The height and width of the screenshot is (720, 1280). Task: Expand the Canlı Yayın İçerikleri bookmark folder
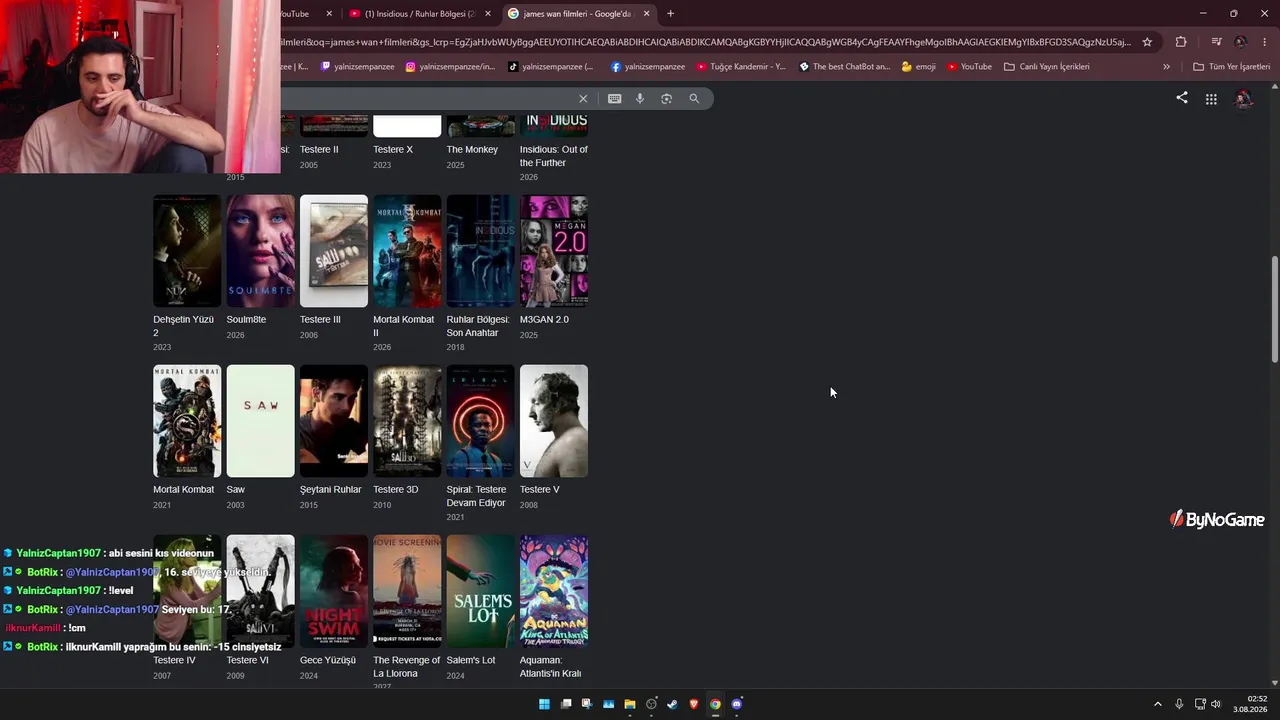pos(1047,67)
